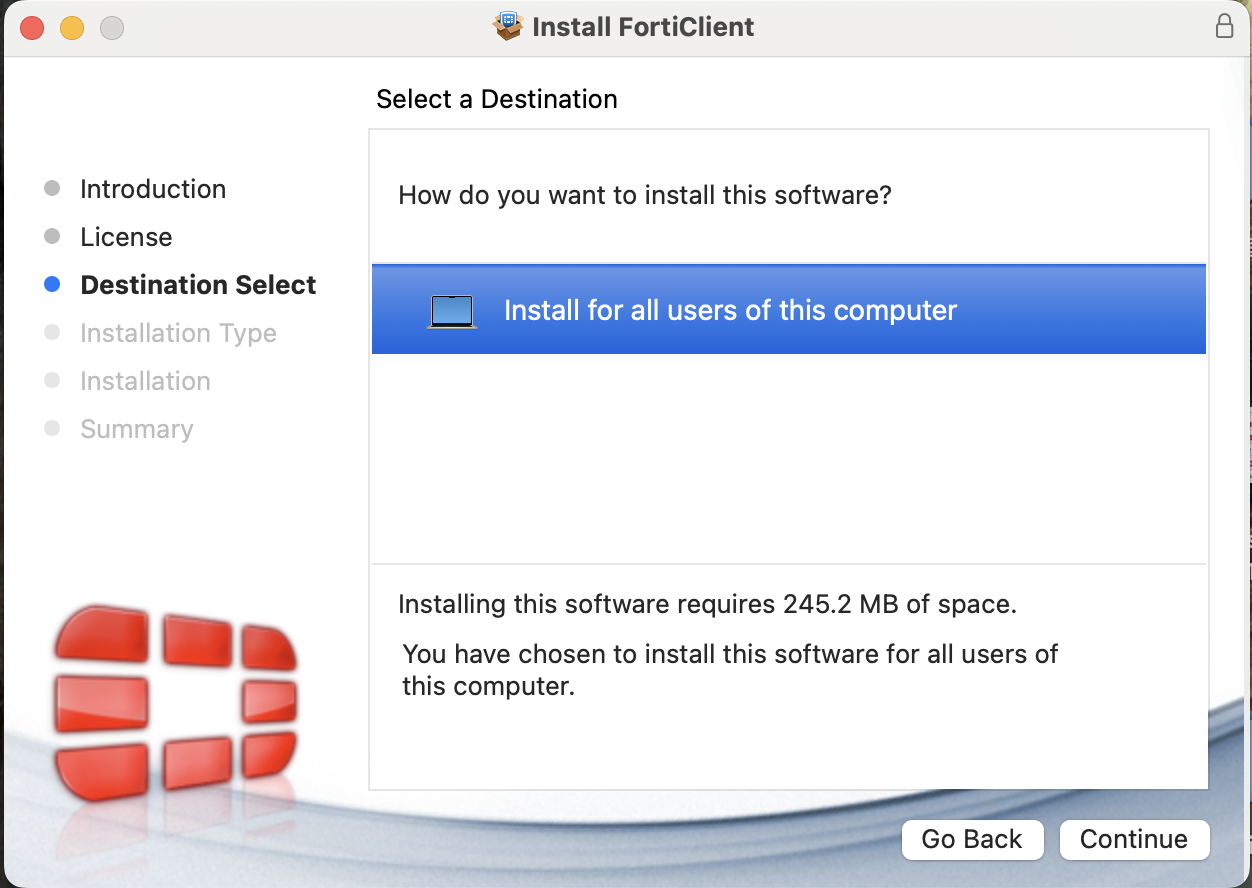Click the installer package icon beside the title
Viewport: 1252px width, 888px height.
pyautogui.click(x=509, y=26)
